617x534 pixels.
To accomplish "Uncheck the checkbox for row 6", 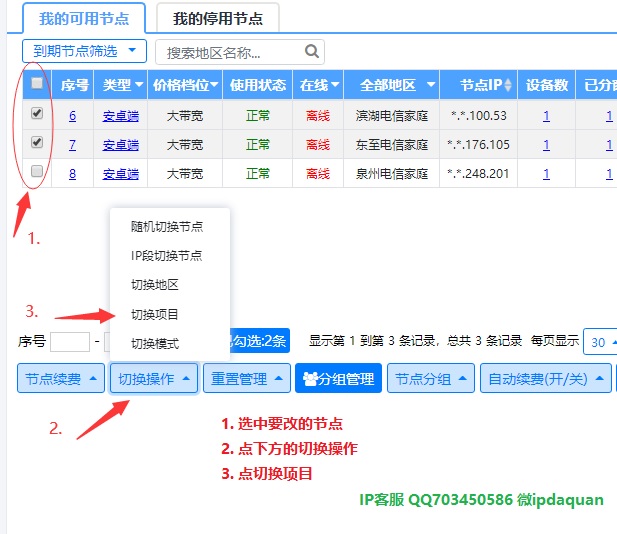I will (37, 114).
